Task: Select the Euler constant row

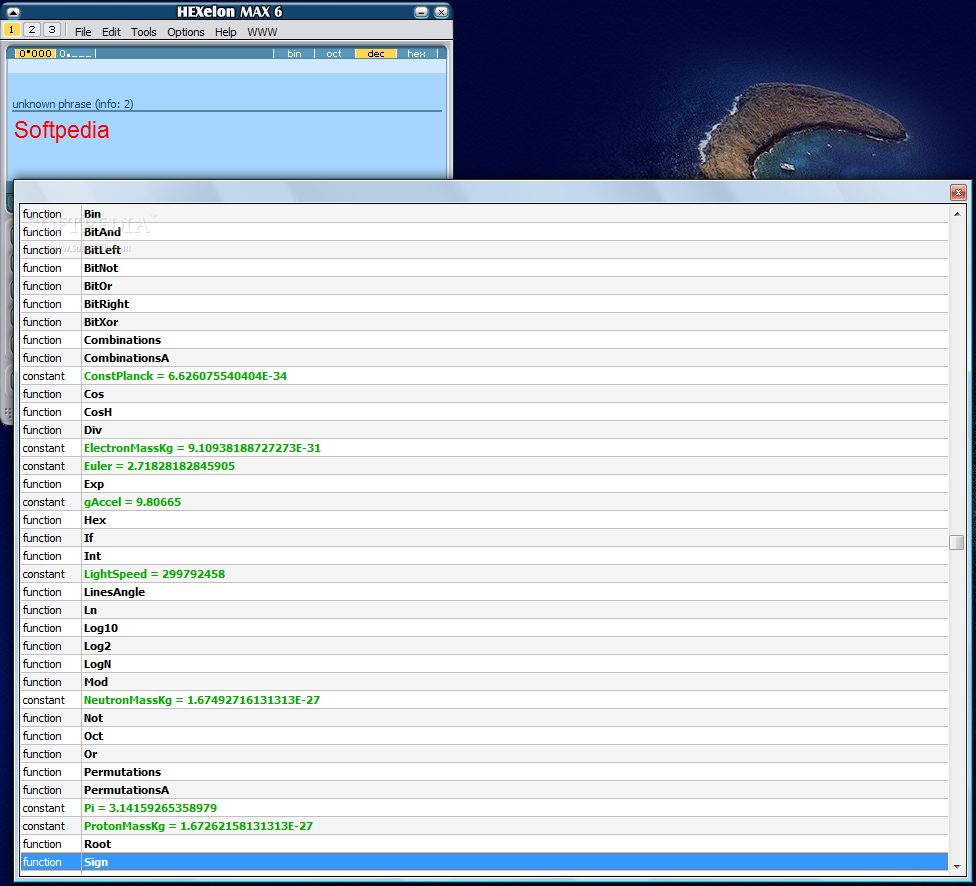Action: tap(484, 466)
